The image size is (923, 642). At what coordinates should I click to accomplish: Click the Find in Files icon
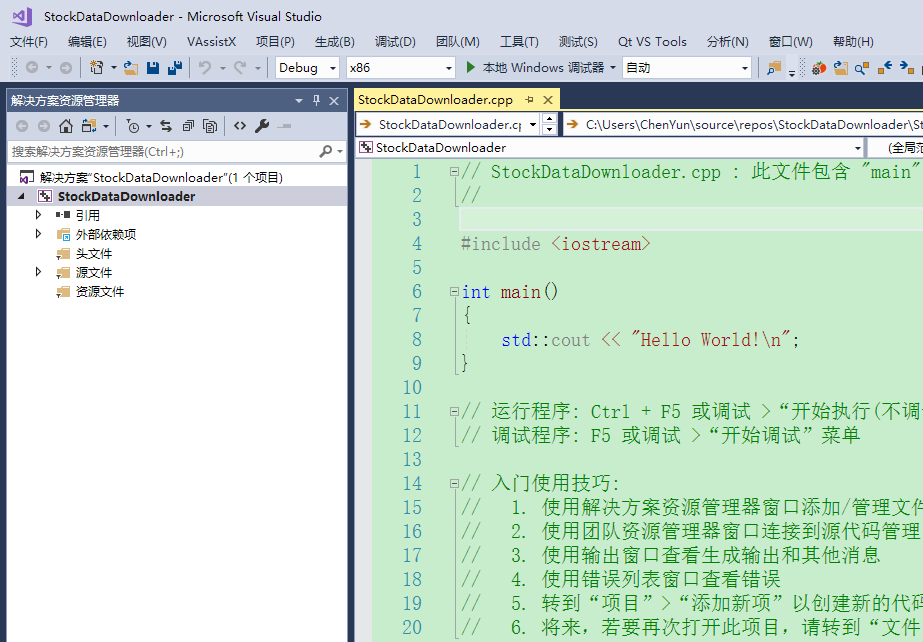[x=774, y=68]
